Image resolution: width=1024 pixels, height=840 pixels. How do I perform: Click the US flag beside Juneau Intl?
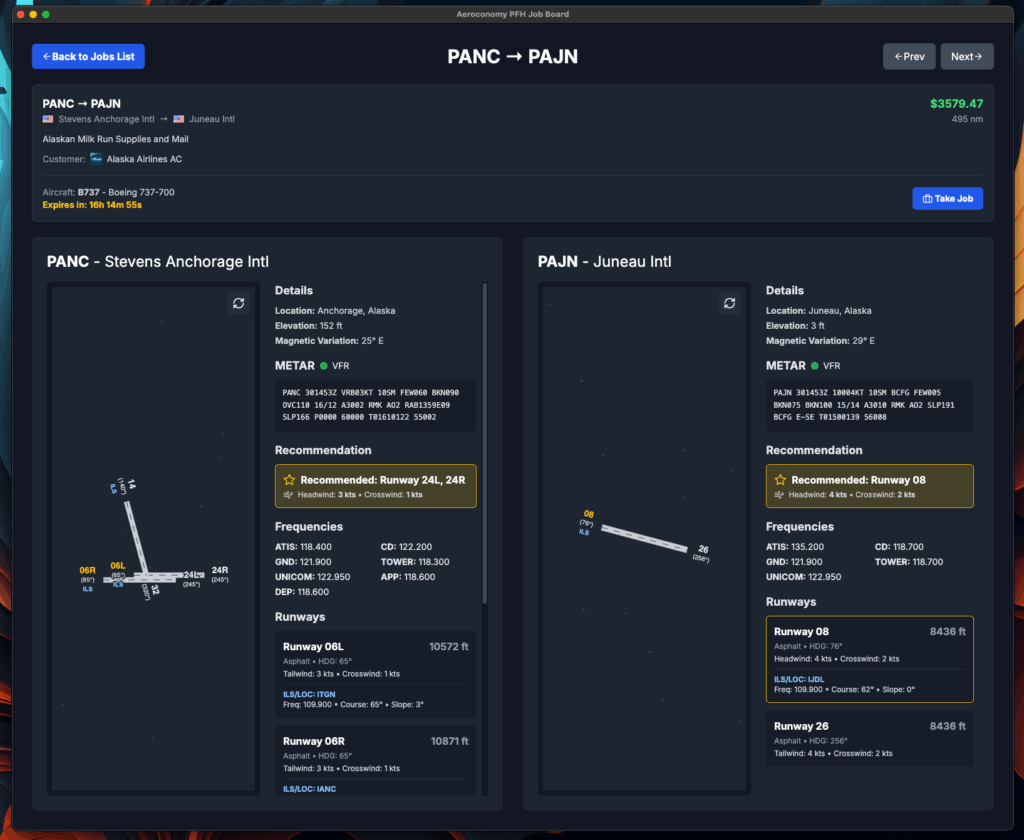178,119
